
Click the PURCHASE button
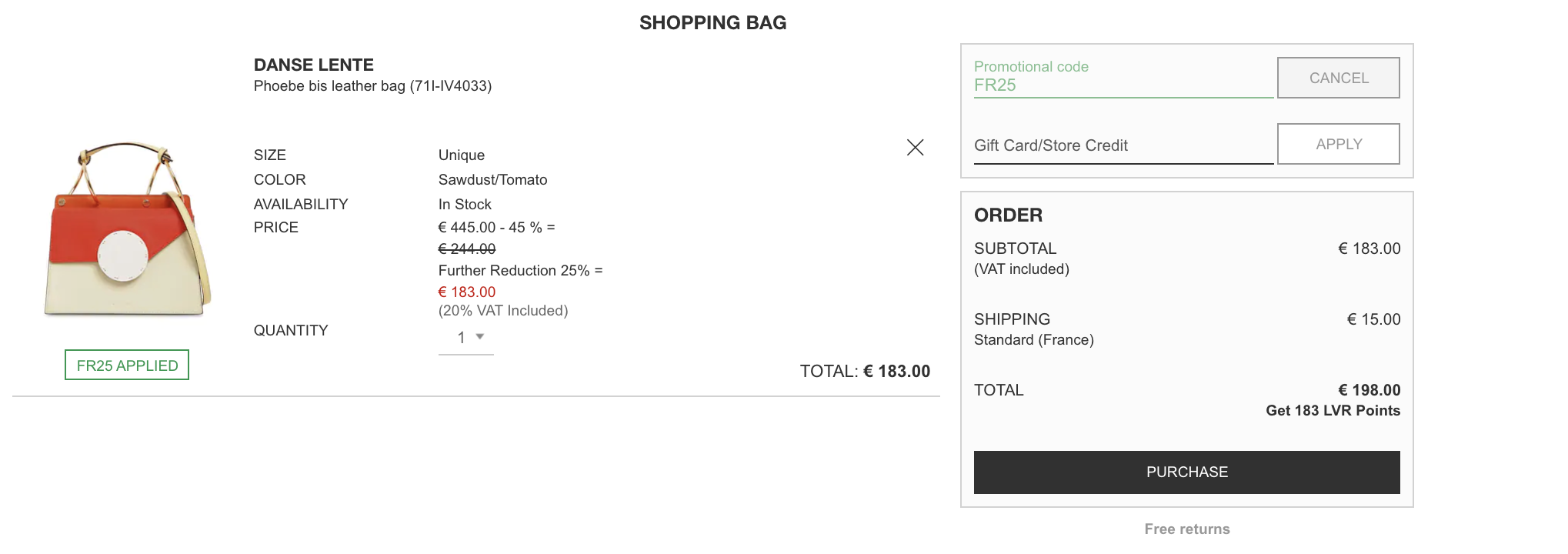coord(1186,472)
